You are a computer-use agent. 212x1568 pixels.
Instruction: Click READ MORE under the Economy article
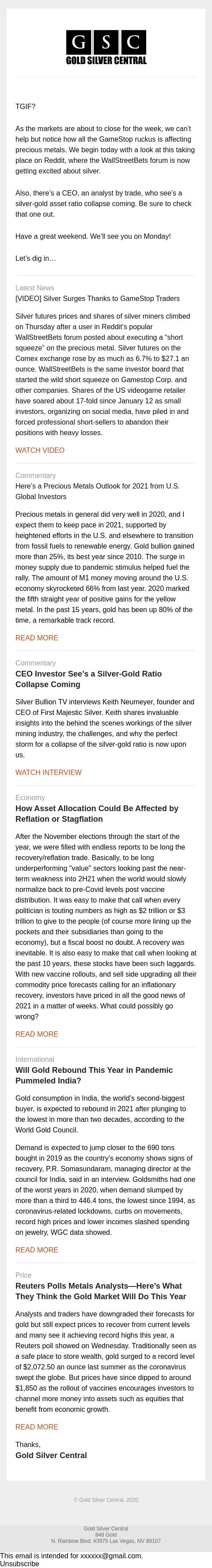tap(37, 1034)
